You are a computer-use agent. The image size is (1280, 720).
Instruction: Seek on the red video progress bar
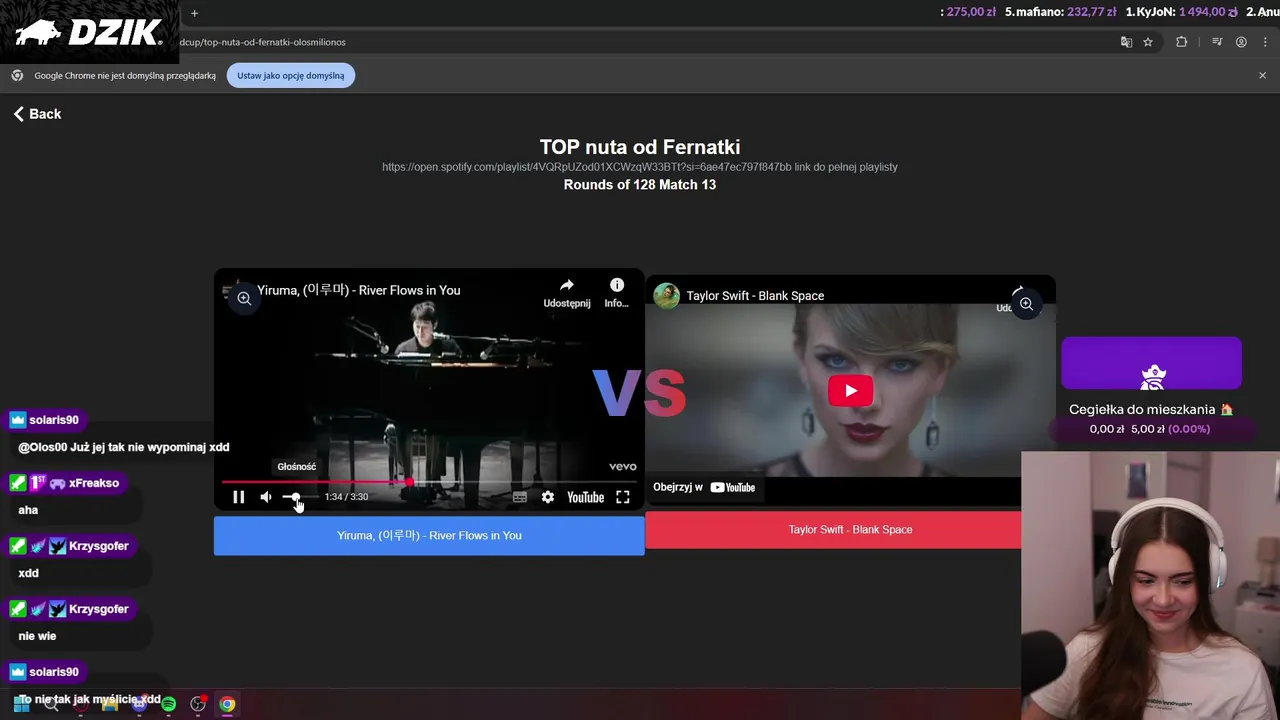429,482
